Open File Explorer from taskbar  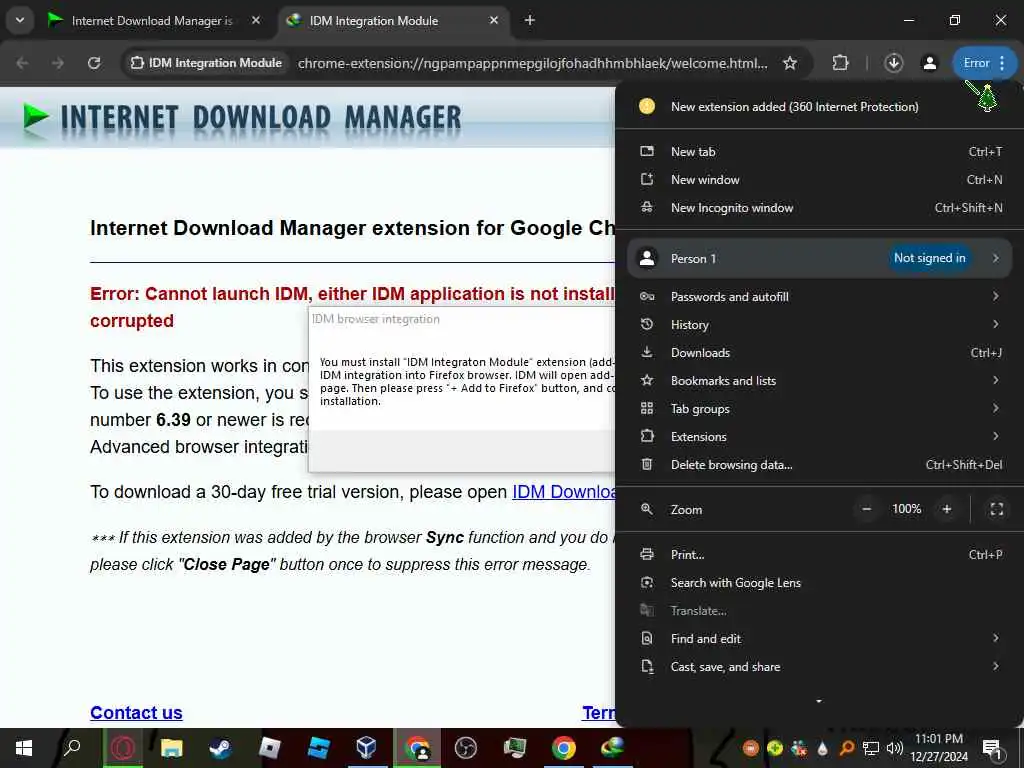point(171,748)
